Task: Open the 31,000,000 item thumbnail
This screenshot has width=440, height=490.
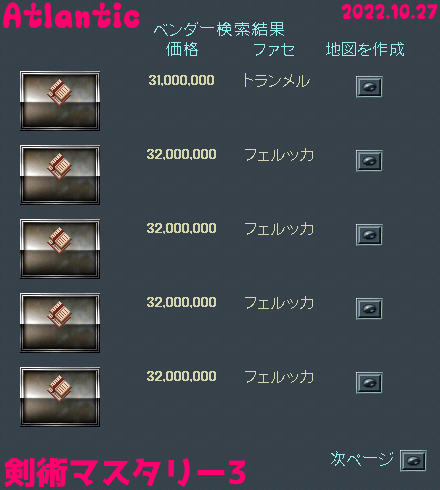Action: click(x=60, y=101)
